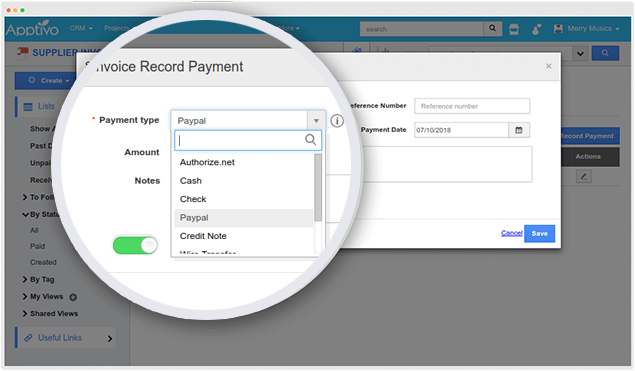Turn off the green toggle switch
The image size is (635, 371).
(x=135, y=245)
